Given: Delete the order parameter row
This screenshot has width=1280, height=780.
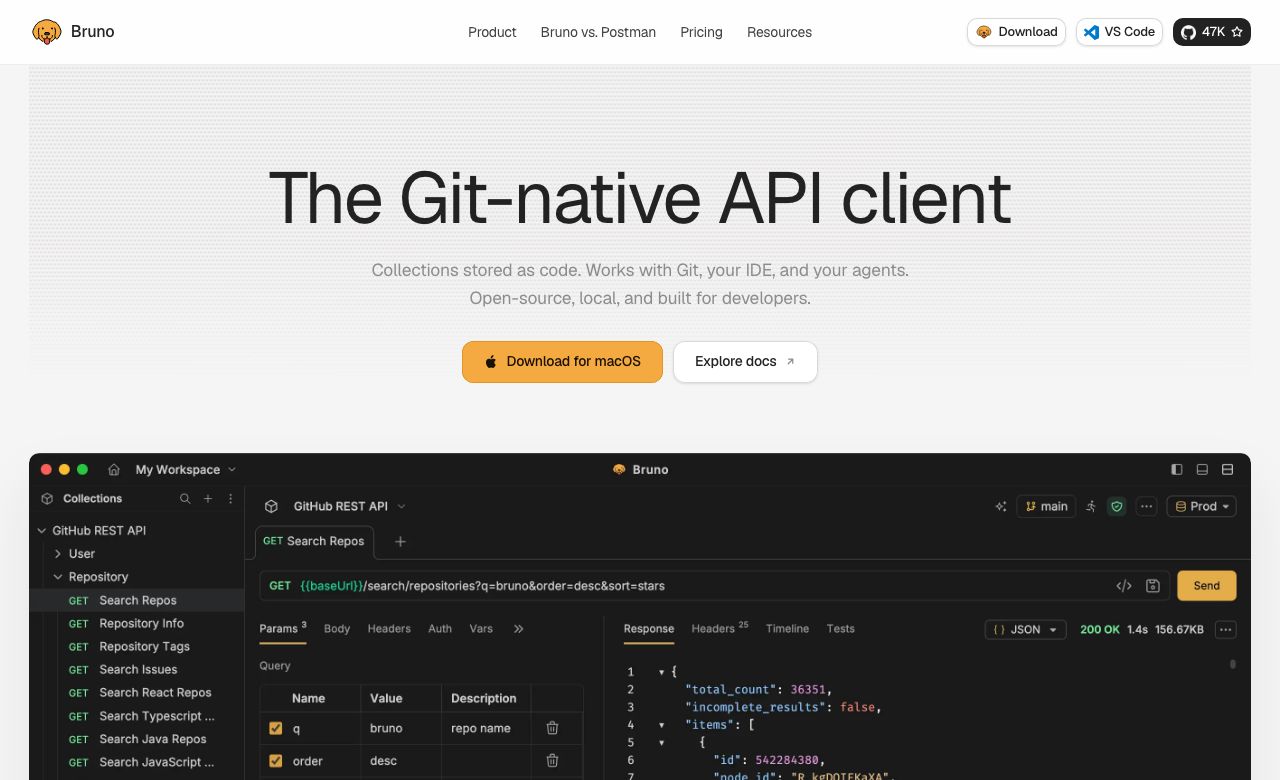Looking at the screenshot, I should (x=552, y=761).
